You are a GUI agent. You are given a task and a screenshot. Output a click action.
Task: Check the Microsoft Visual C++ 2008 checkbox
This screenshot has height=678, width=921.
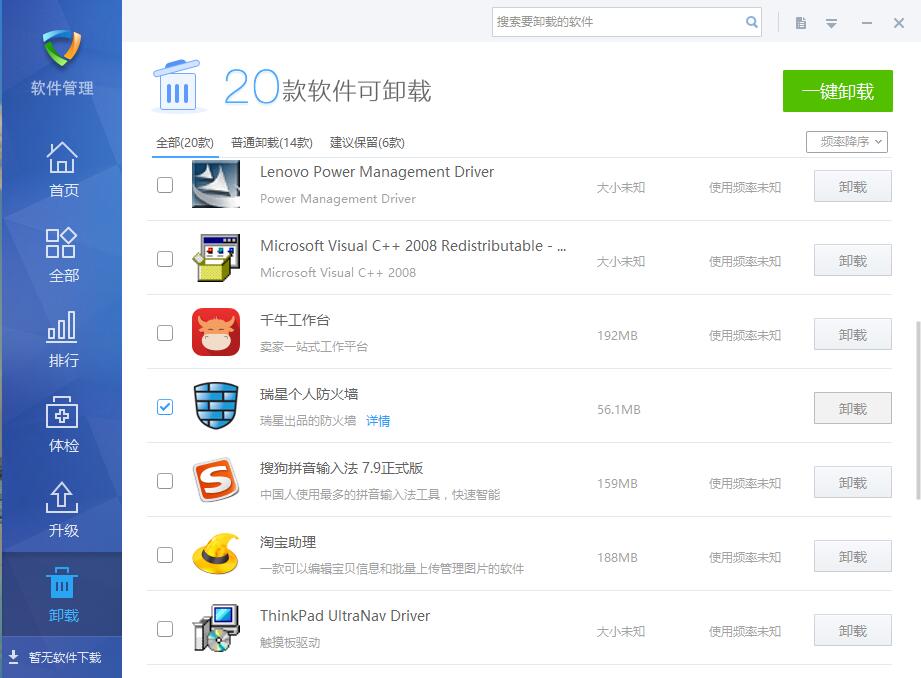(165, 259)
